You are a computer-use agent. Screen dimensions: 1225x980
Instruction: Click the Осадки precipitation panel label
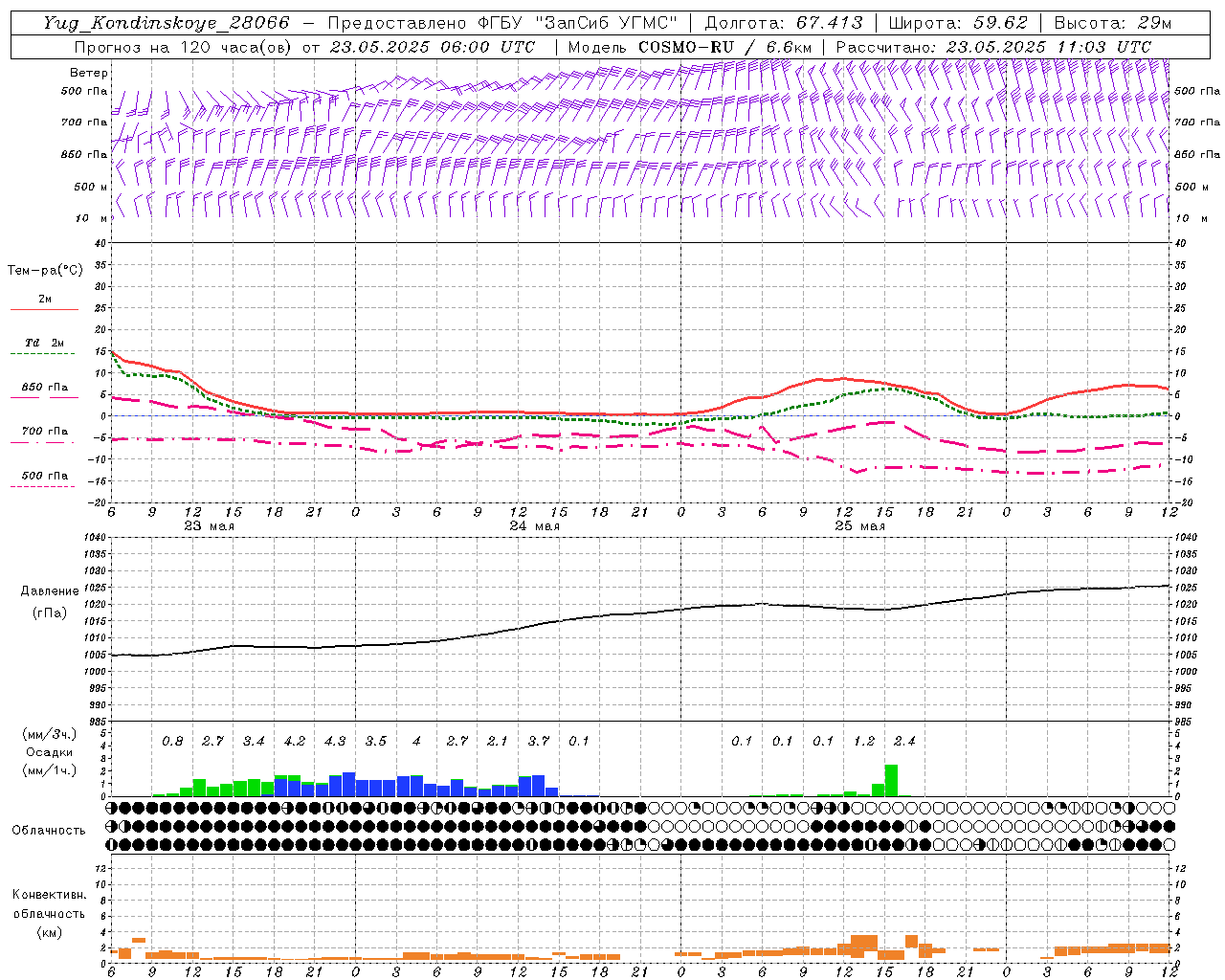[x=49, y=753]
